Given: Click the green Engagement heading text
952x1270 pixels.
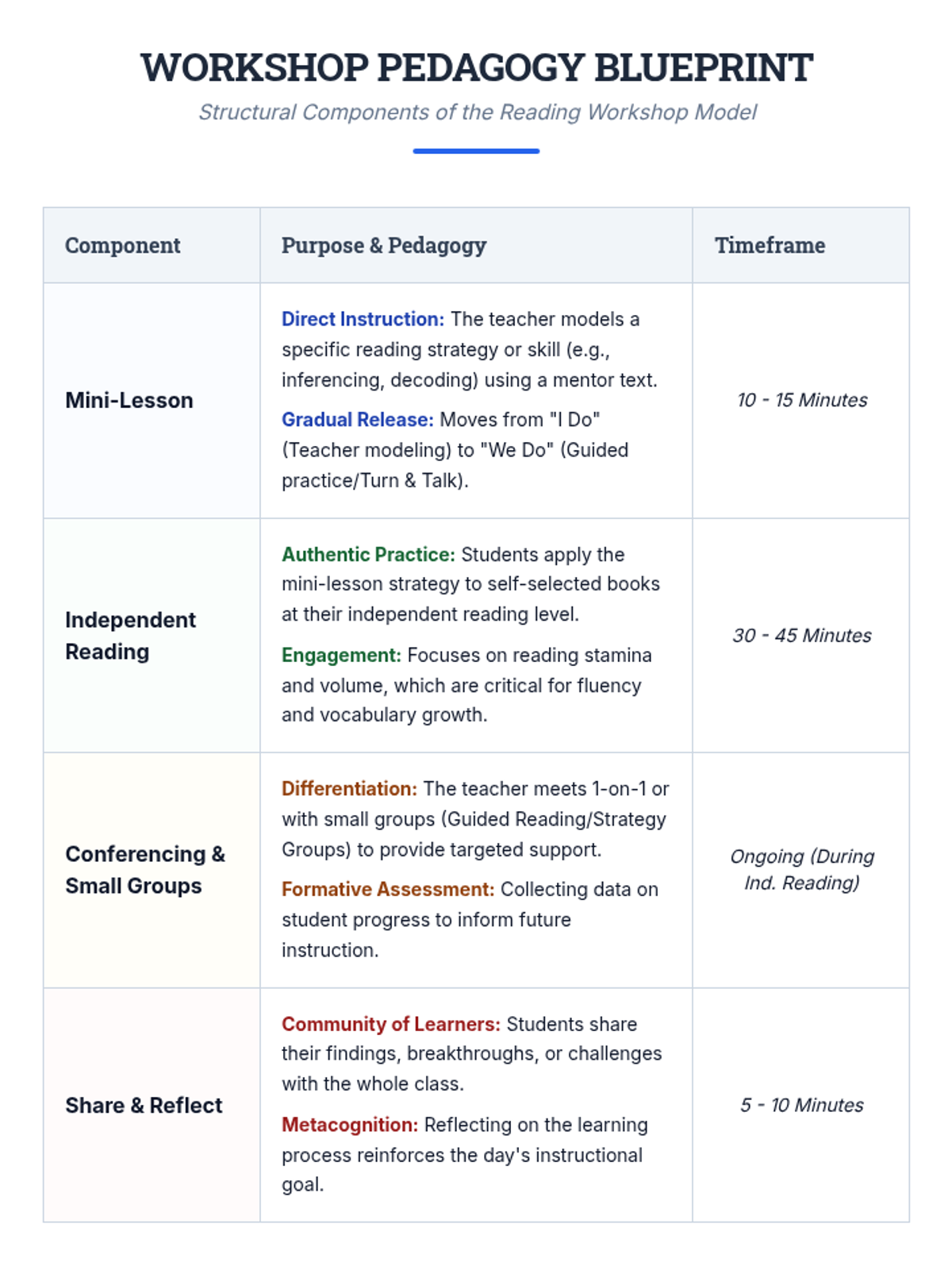Looking at the screenshot, I should coord(341,655).
